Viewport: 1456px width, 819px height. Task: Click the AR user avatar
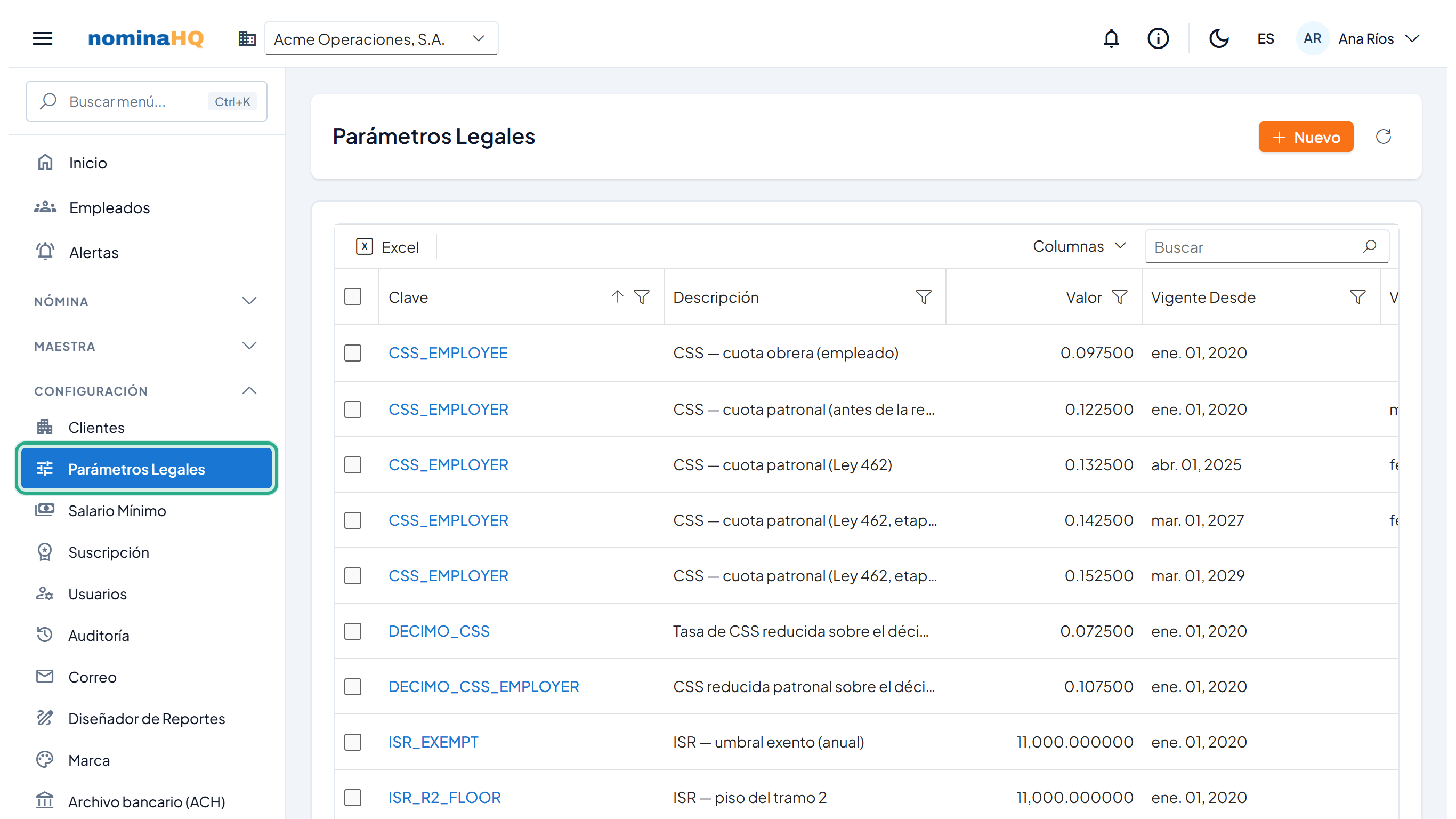tap(1312, 38)
